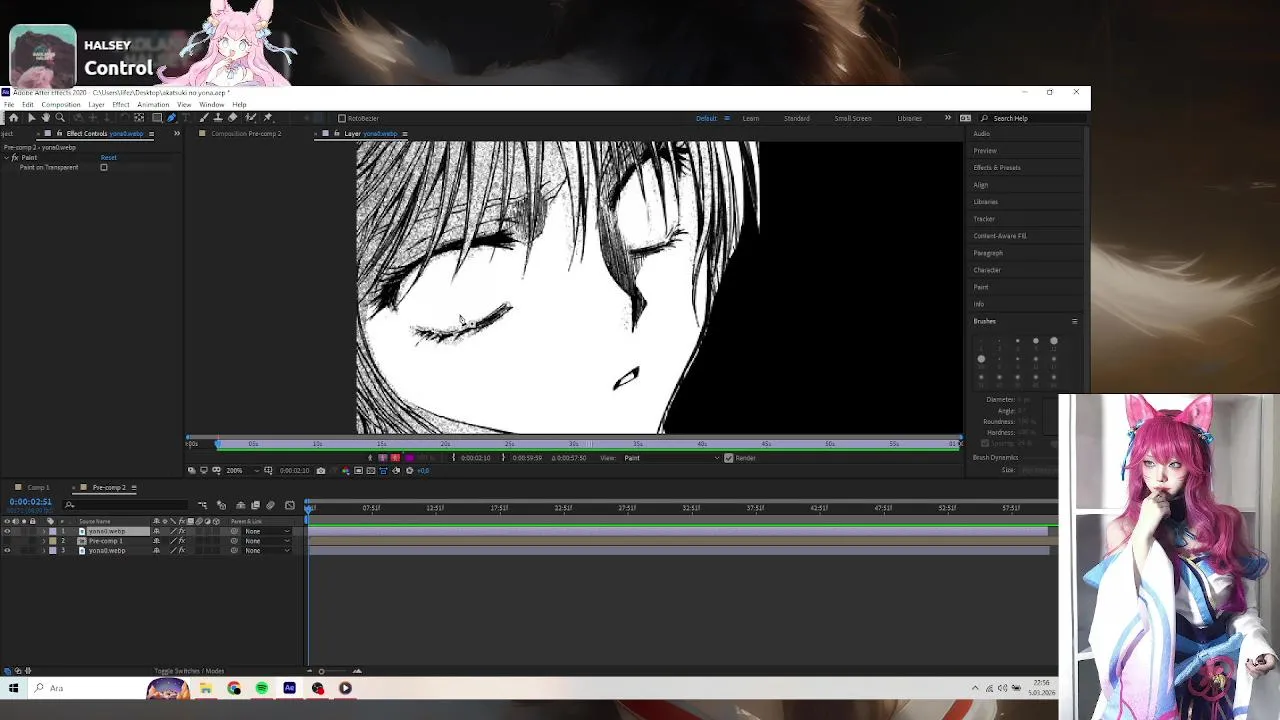
Task: Click the Spotify icon in taskbar
Action: pos(262,688)
